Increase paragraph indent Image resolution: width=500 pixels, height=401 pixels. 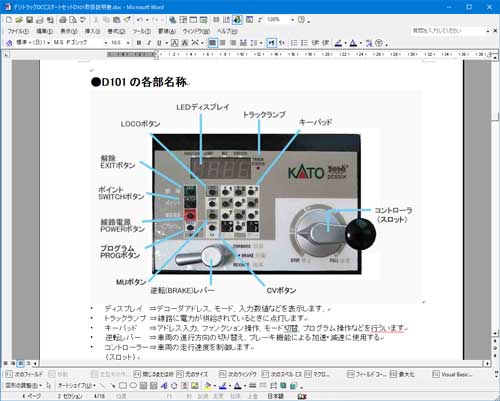[x=326, y=43]
